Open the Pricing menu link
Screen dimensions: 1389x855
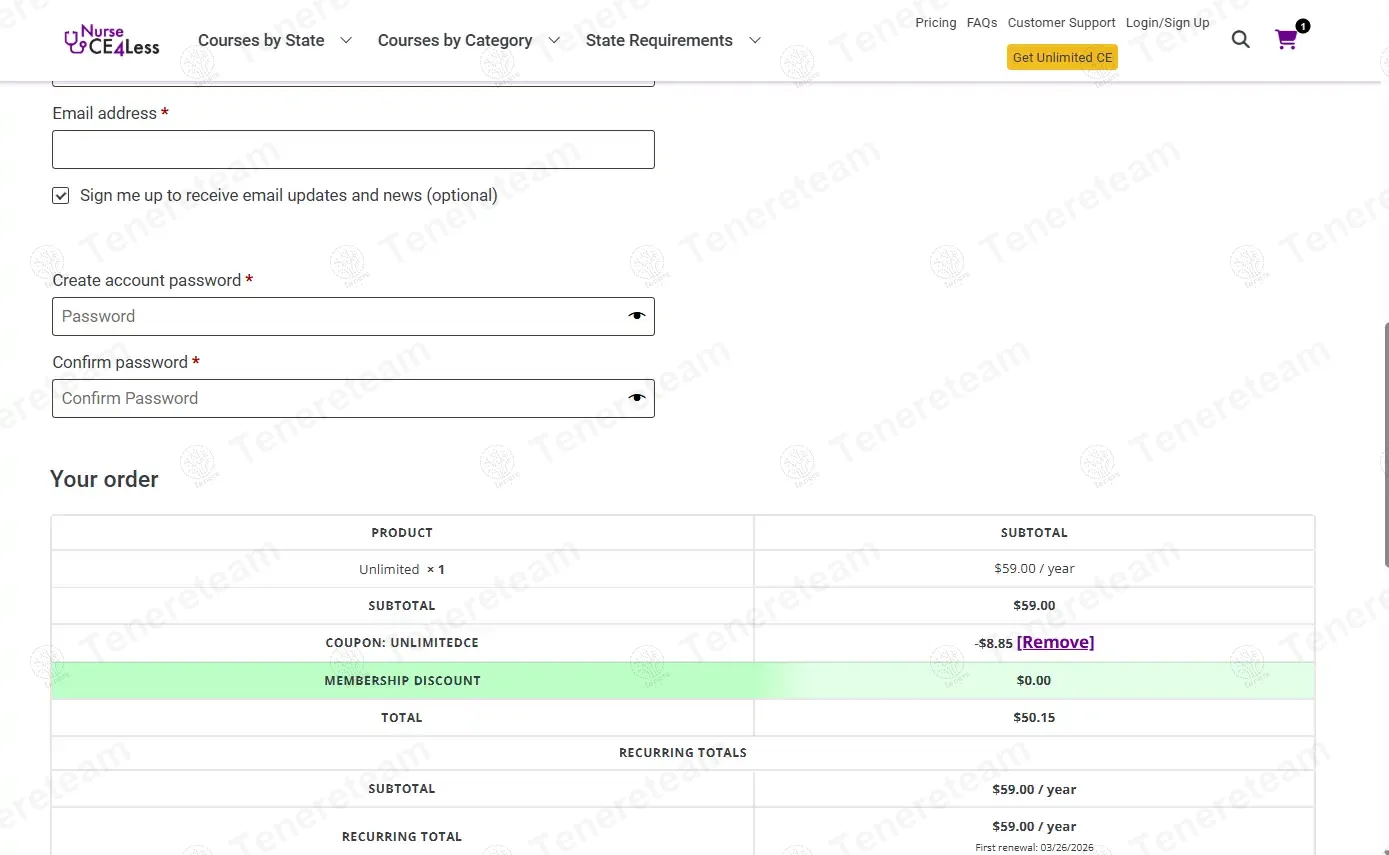point(935,23)
